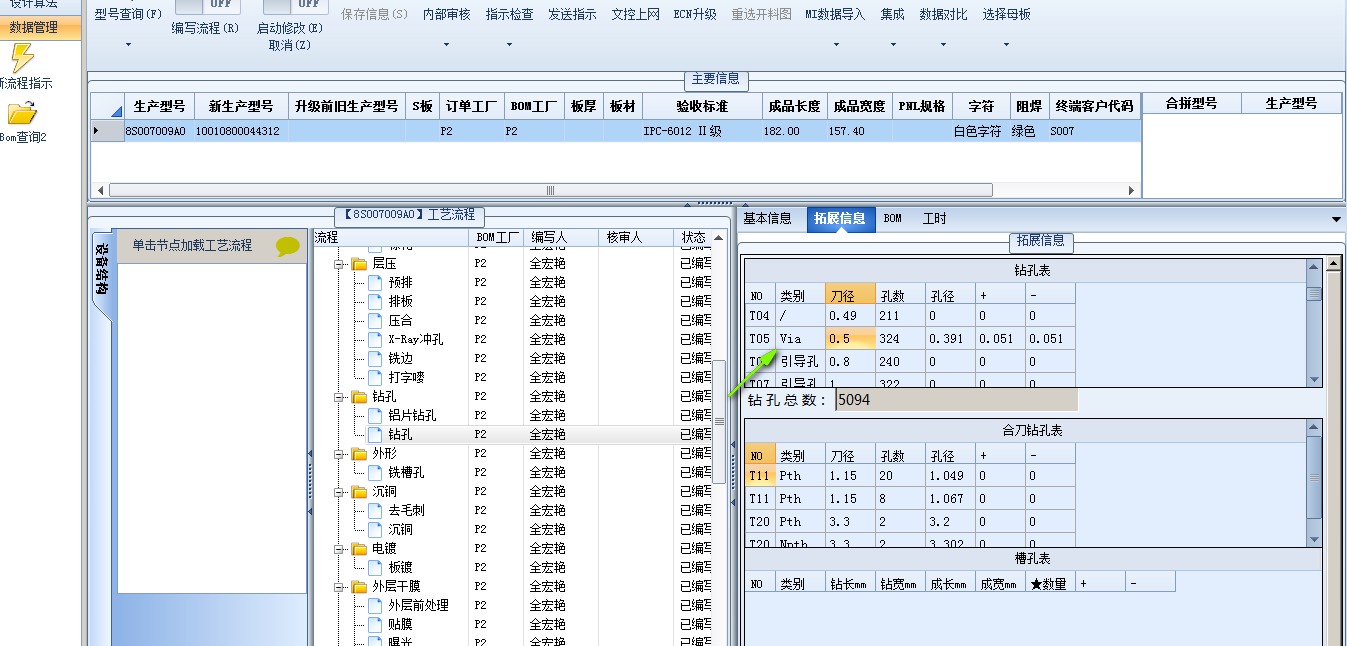Open the 工时 tab
The image size is (1347, 646).
(934, 219)
